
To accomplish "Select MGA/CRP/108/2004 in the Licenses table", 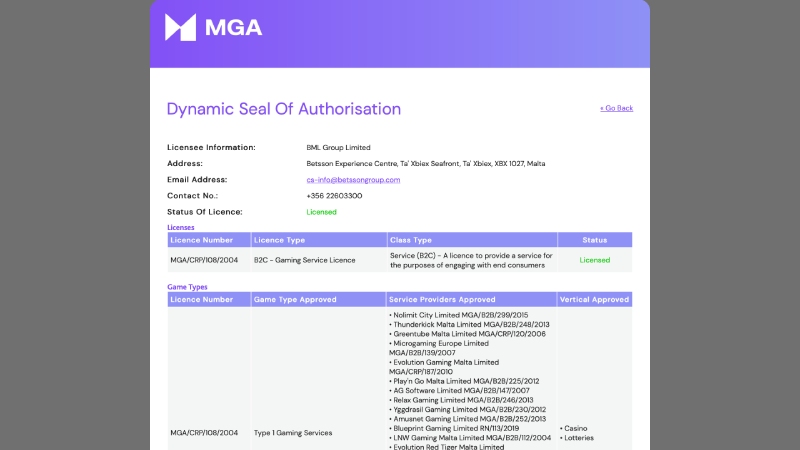I will (x=204, y=260).
